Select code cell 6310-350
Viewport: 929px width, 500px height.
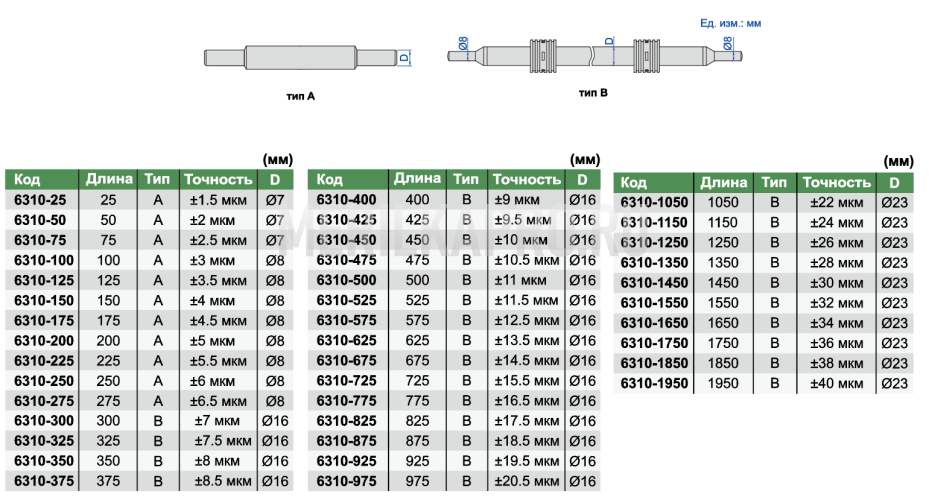pyautogui.click(x=41, y=461)
